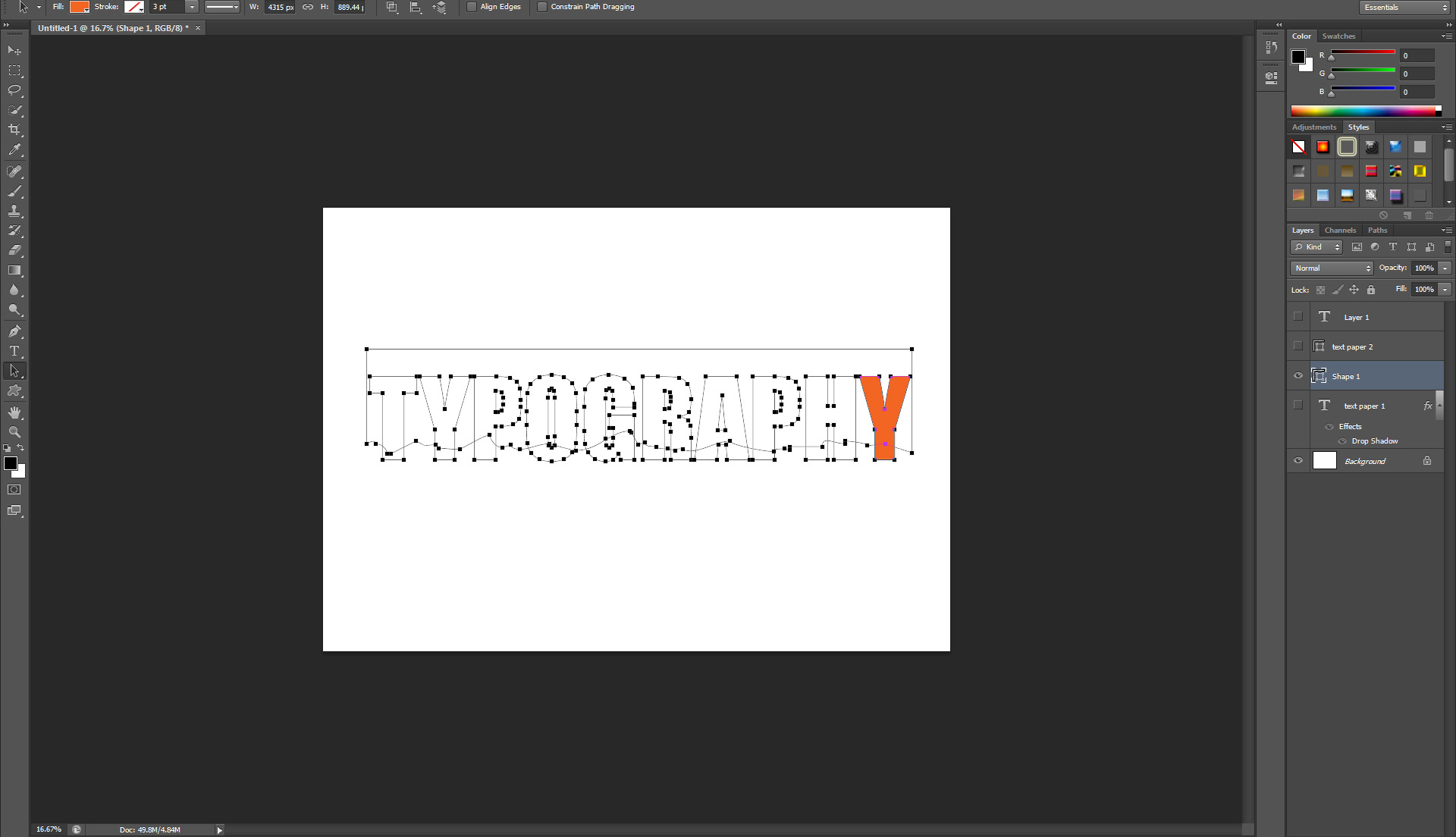Select the Crop tool
This screenshot has width=1456, height=837.
pyautogui.click(x=14, y=130)
